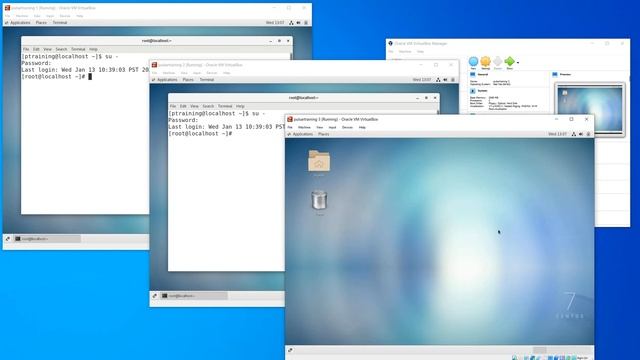Open Places menu in pulsartraining 2 guest panel

click(188, 80)
